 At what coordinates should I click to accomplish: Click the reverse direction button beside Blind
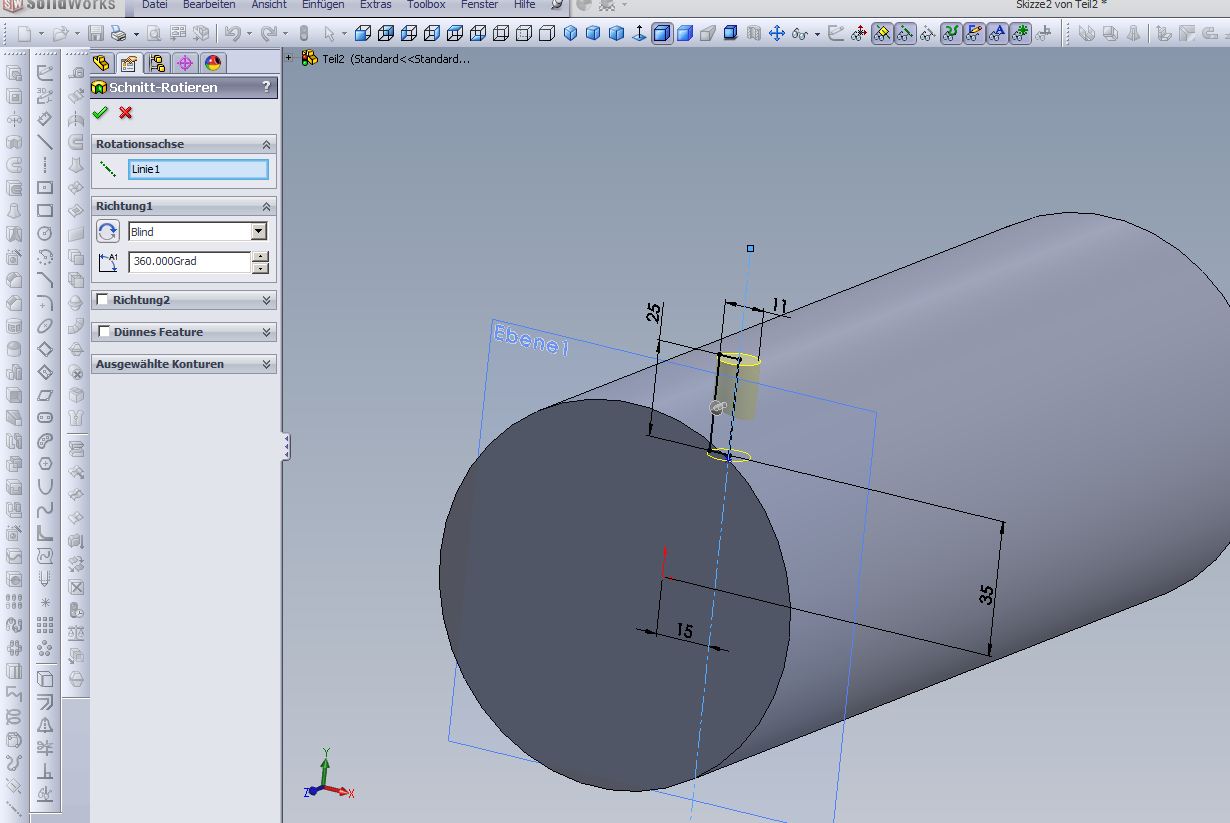pyautogui.click(x=108, y=232)
